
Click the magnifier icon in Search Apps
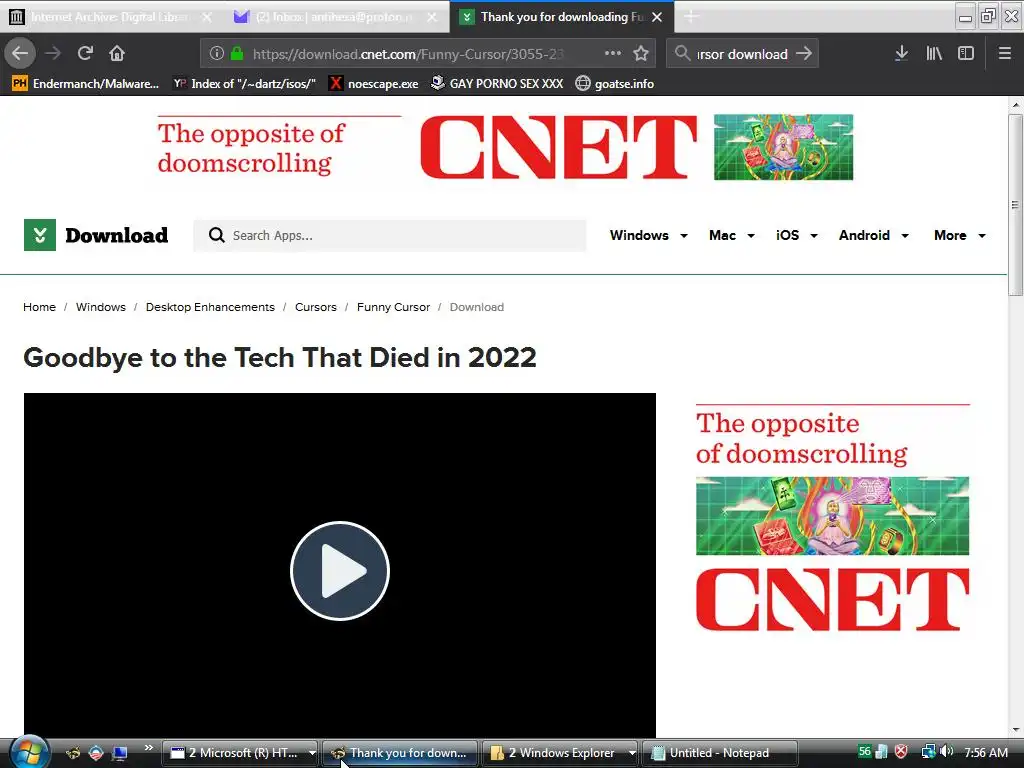click(217, 235)
